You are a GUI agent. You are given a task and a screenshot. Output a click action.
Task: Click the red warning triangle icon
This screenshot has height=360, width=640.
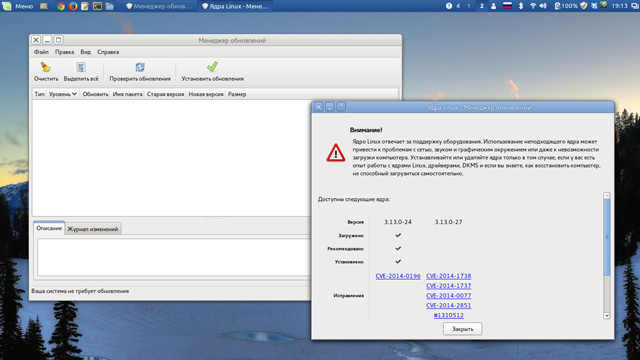click(336, 152)
